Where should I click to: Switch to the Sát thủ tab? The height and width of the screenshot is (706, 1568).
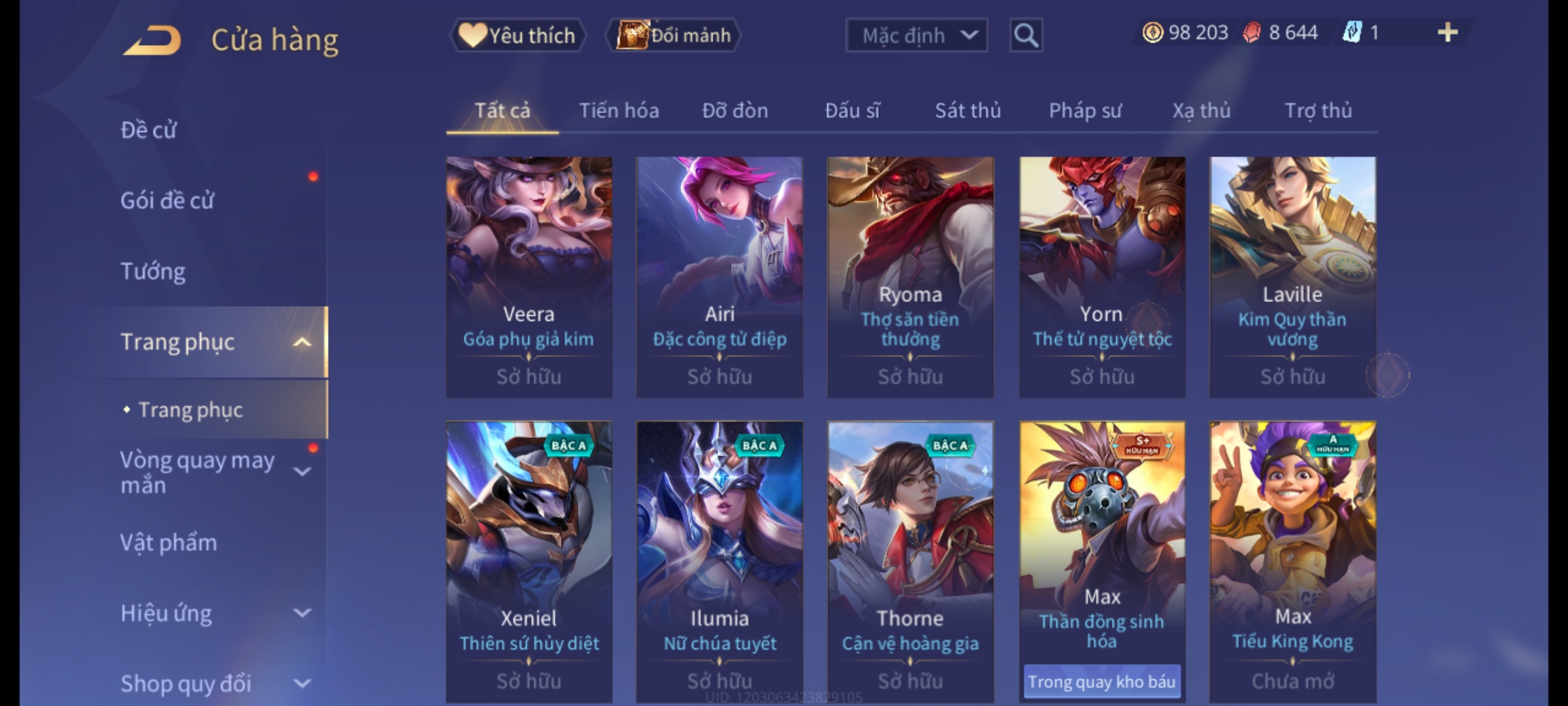[968, 110]
